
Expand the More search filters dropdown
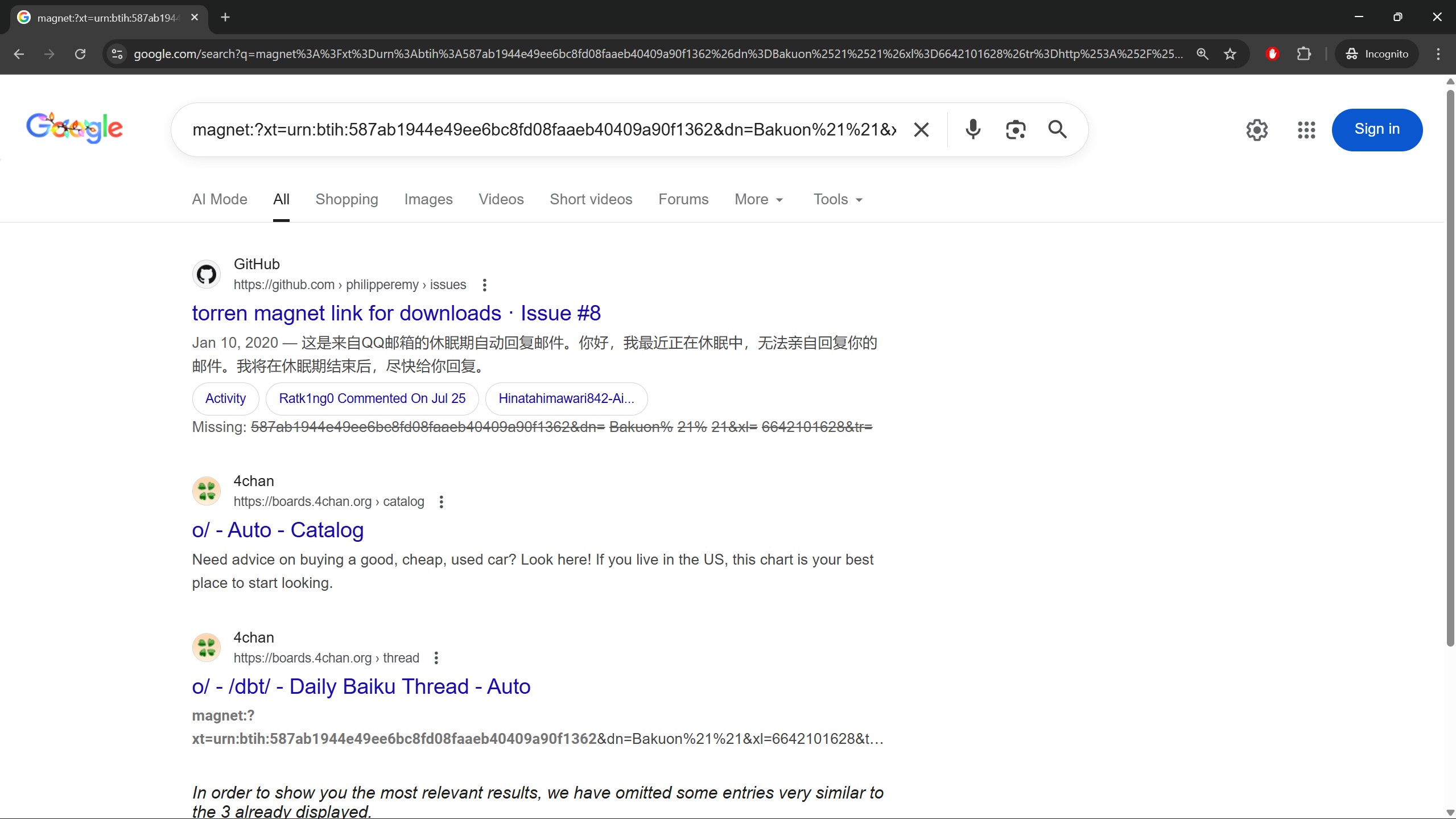click(x=758, y=199)
